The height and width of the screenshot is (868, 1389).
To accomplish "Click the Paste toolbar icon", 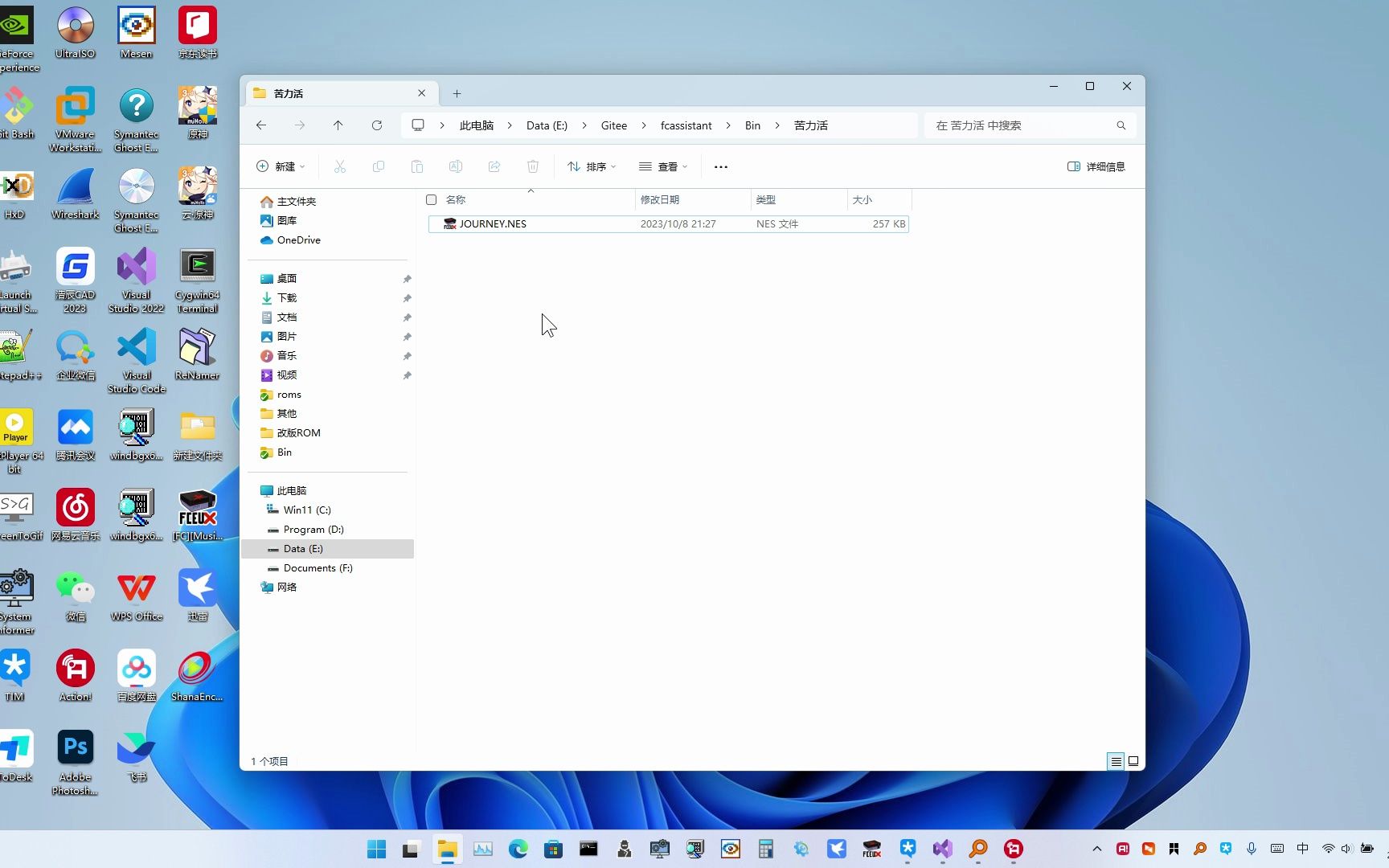I will (417, 166).
